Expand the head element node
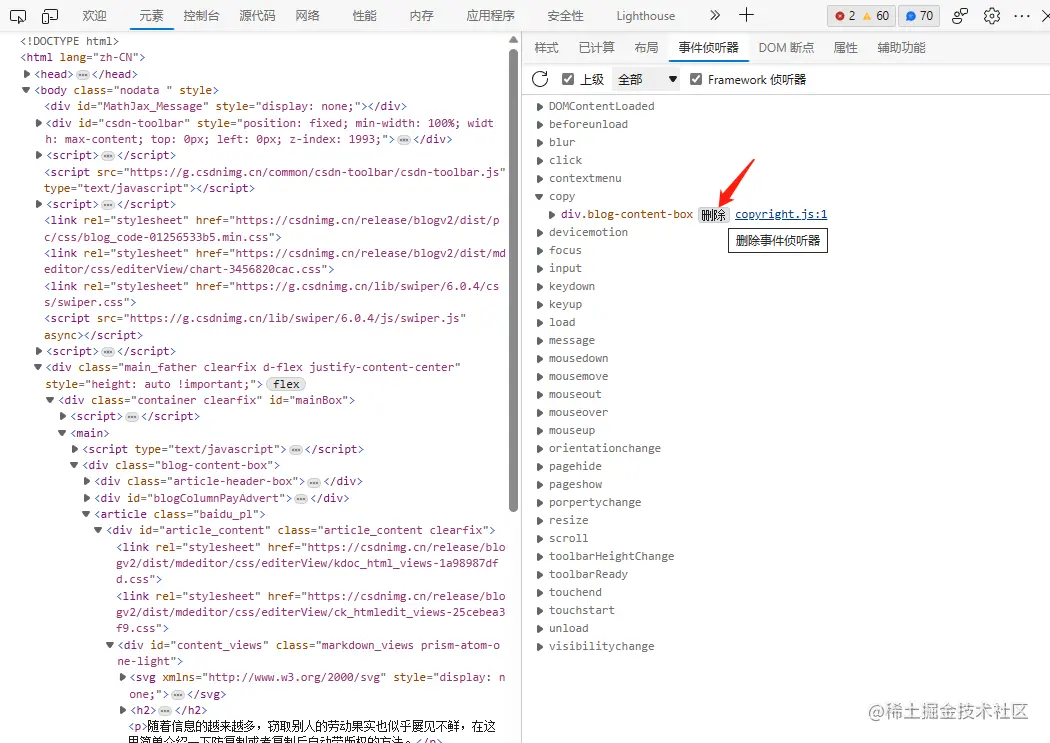 click(x=27, y=74)
